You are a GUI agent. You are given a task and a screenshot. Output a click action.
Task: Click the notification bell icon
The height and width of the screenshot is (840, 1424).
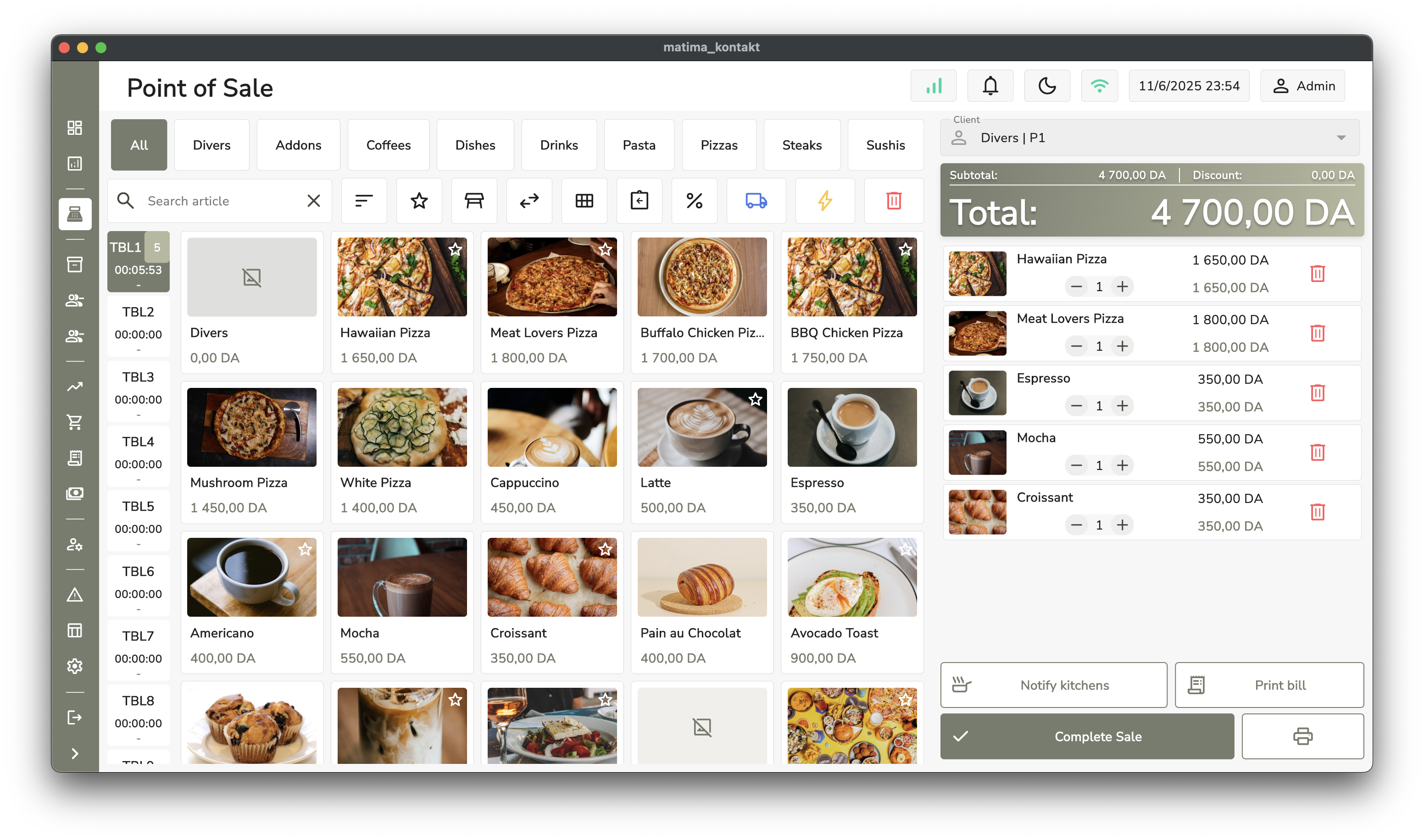coord(990,86)
